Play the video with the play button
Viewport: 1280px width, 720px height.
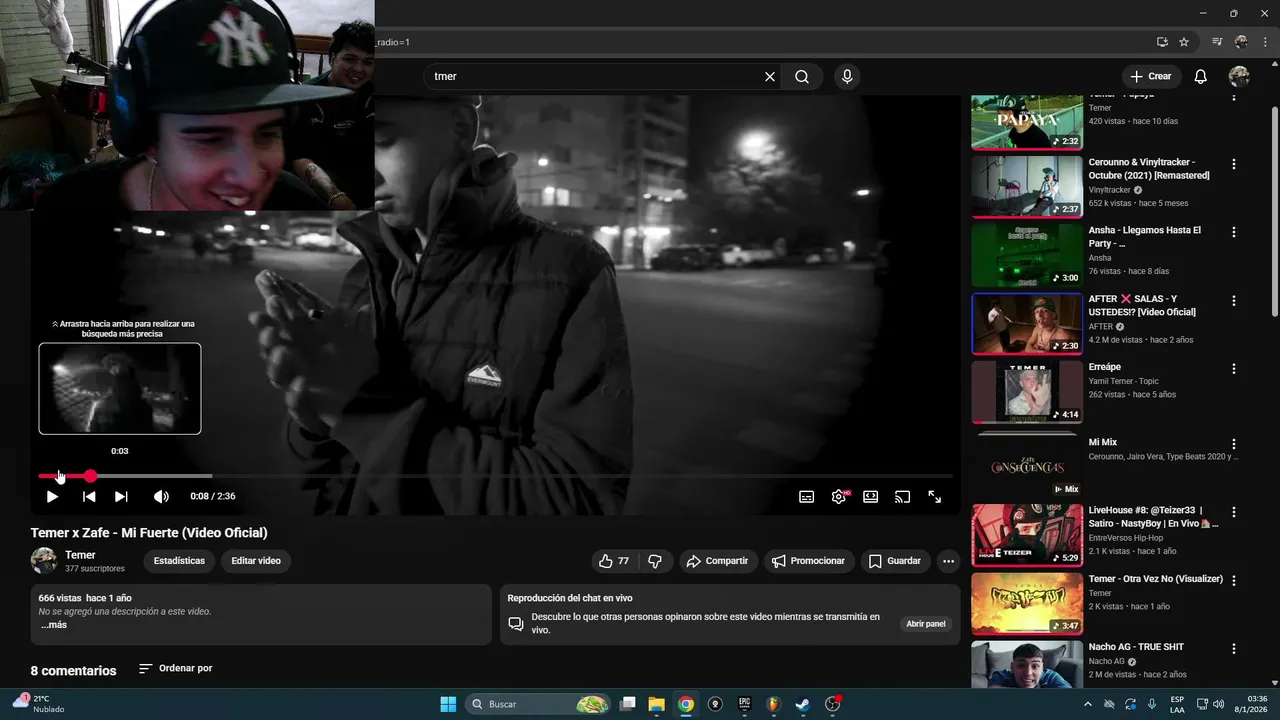pyautogui.click(x=52, y=497)
